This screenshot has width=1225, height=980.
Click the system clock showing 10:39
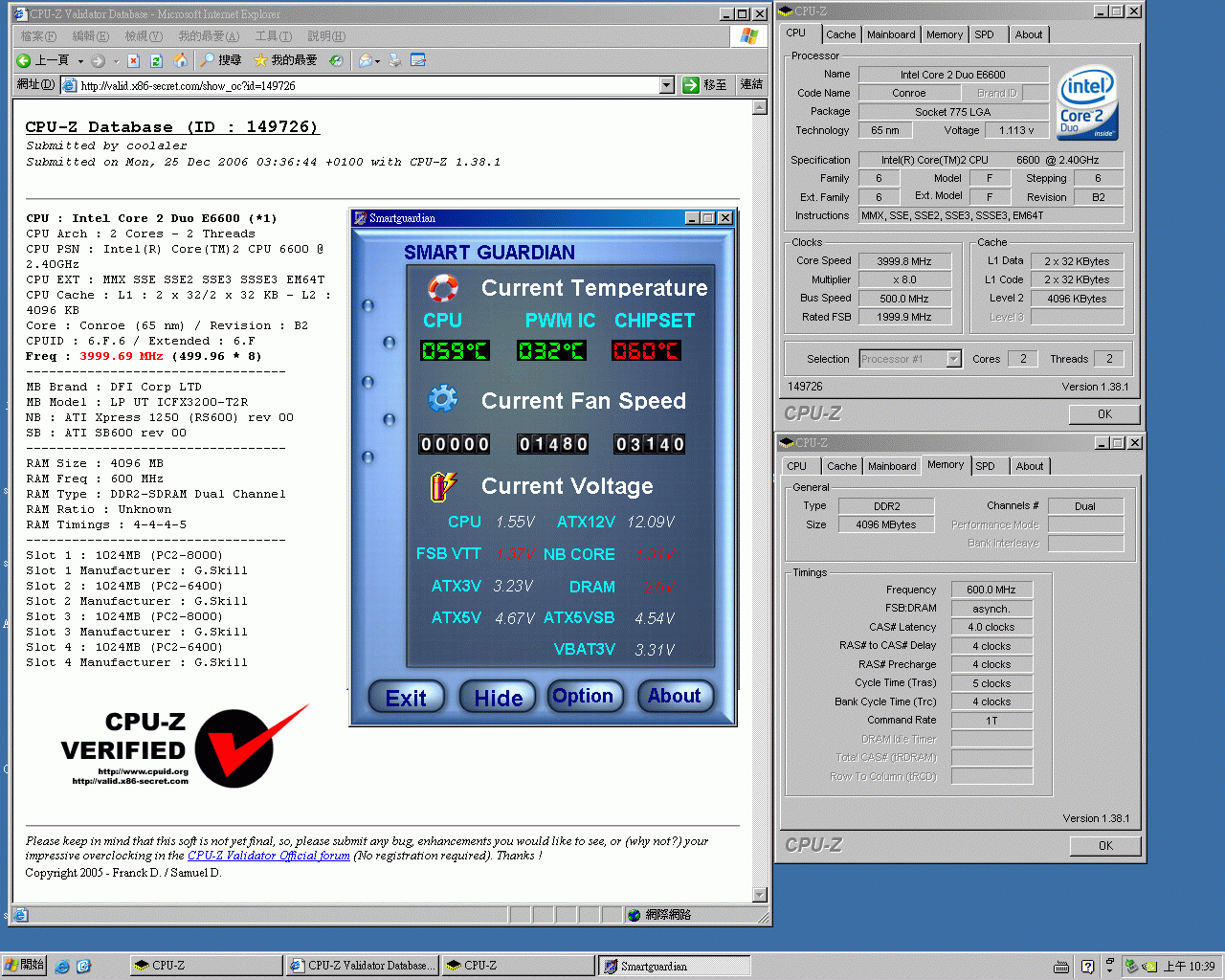[x=1189, y=967]
